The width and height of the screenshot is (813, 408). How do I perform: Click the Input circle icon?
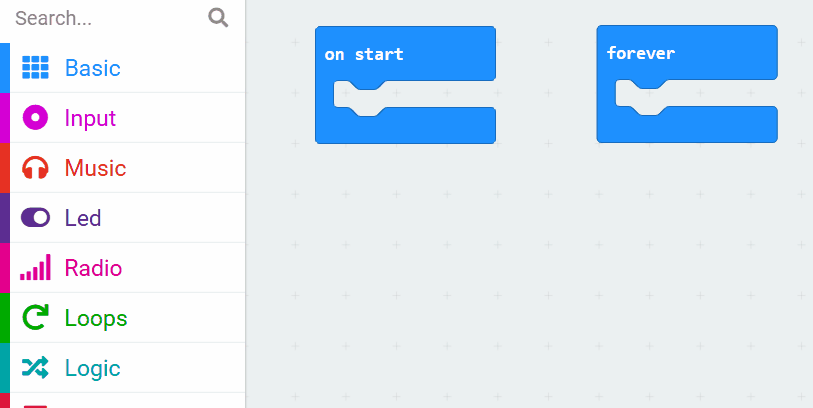click(x=35, y=118)
